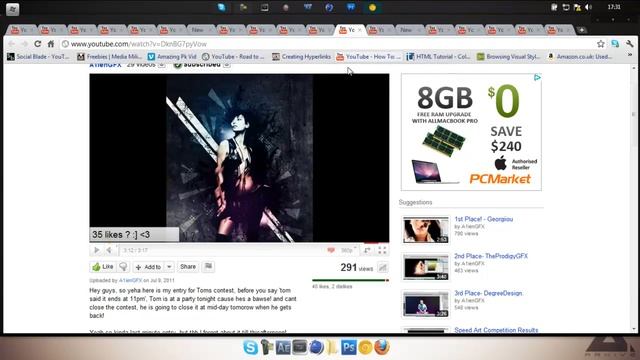This screenshot has width=640, height=360.
Task: Open the 2nd Place - TheProdigyGFX video link
Action: click(491, 256)
